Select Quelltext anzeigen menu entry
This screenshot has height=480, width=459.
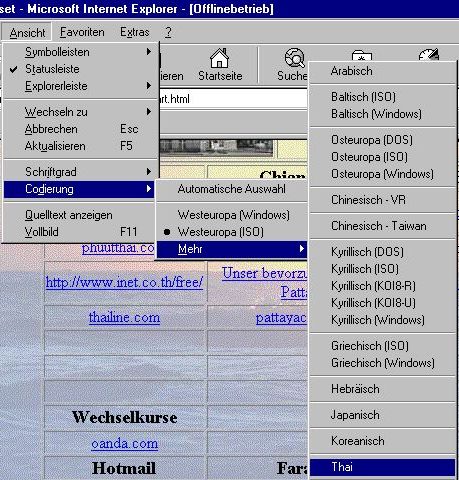pos(80,215)
